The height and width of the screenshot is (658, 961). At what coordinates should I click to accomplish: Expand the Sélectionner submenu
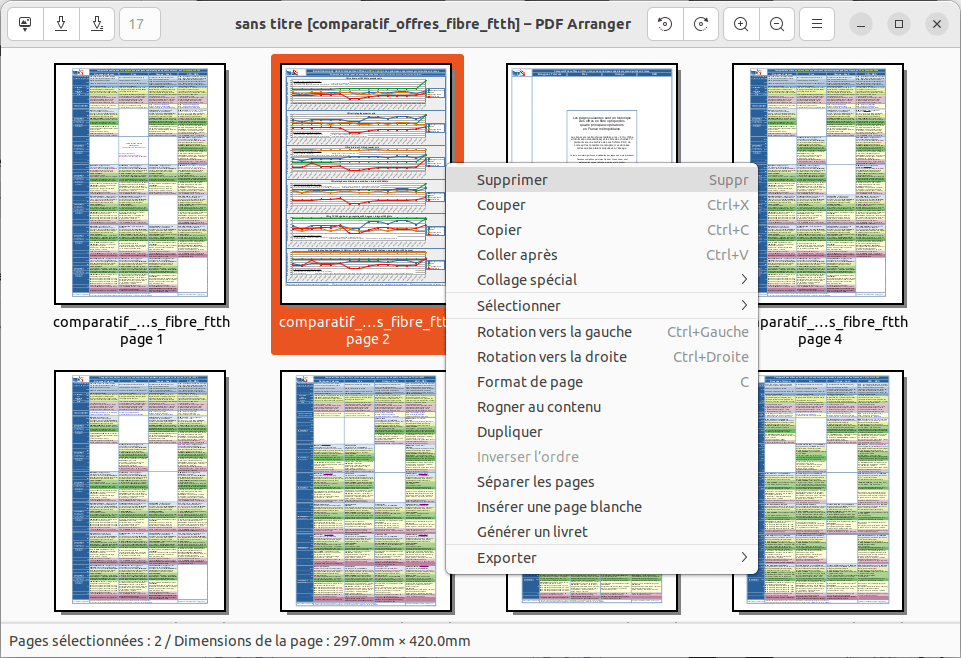[x=602, y=306]
